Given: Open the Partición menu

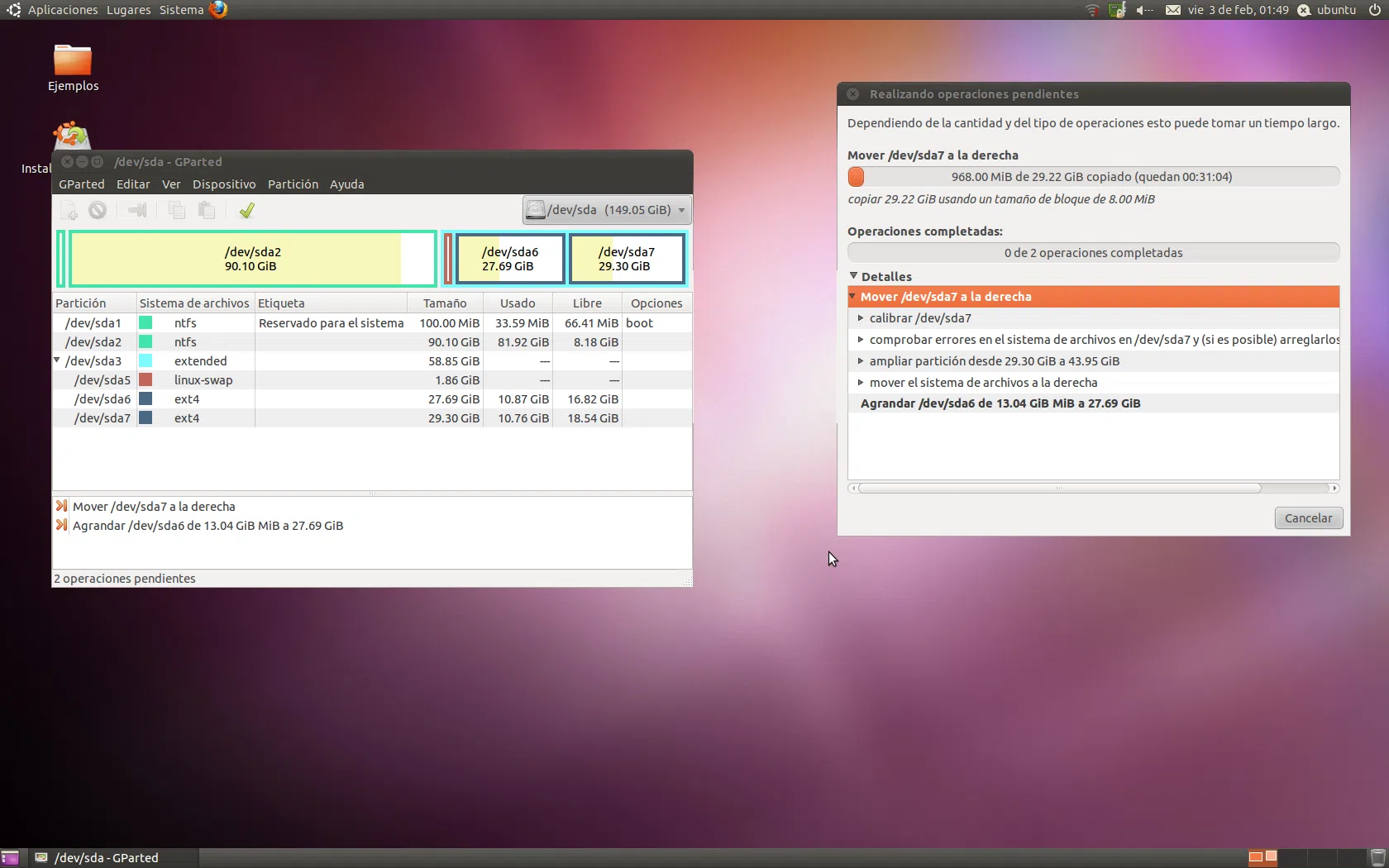Looking at the screenshot, I should coord(293,184).
